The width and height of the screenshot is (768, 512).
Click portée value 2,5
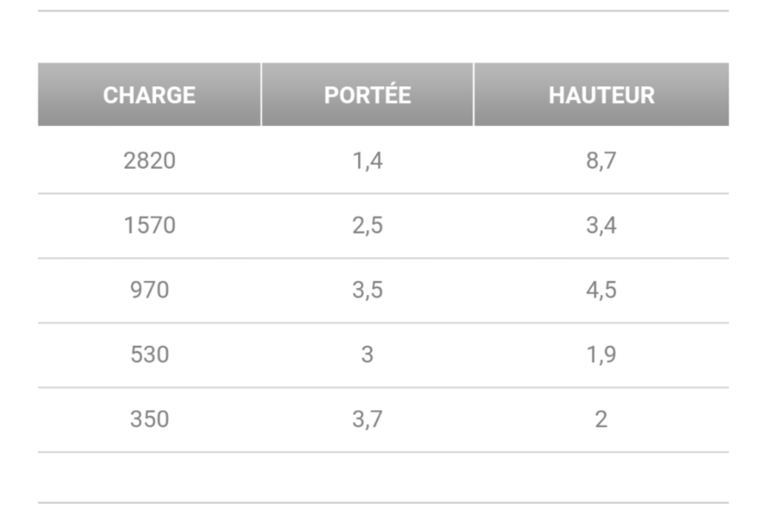coord(367,225)
